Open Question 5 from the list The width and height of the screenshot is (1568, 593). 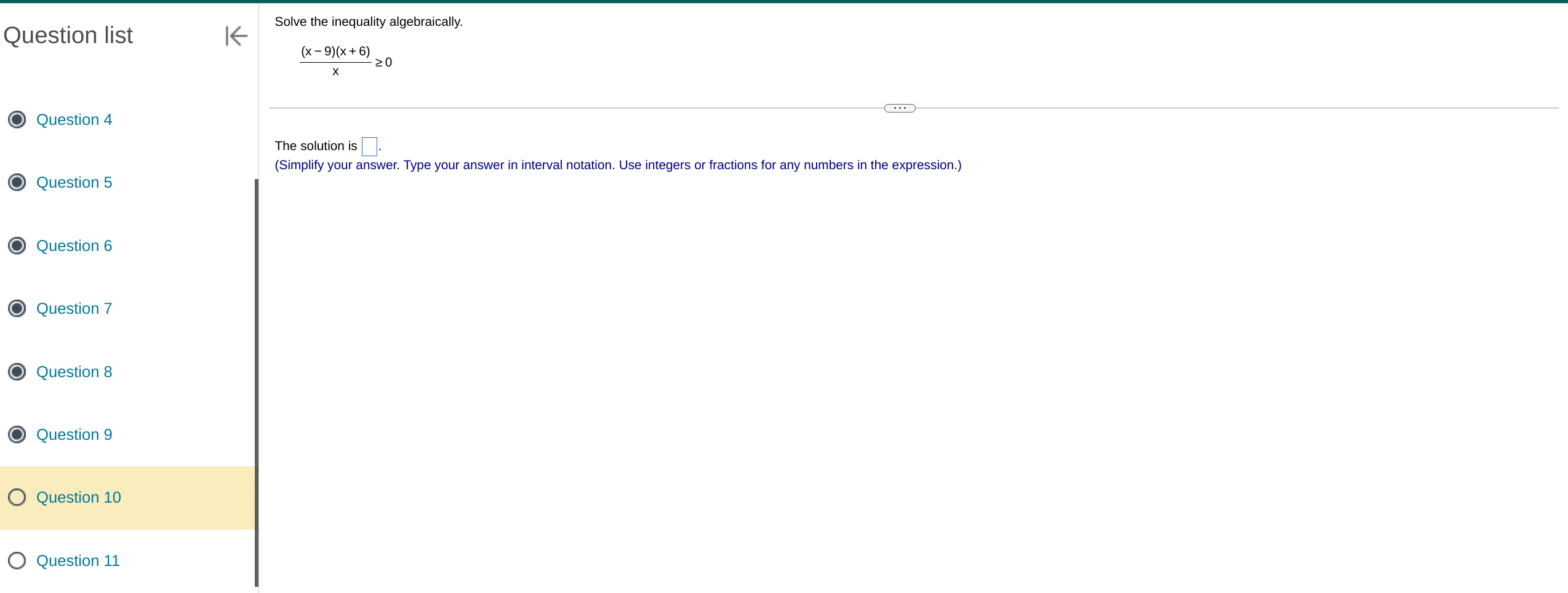coord(74,182)
